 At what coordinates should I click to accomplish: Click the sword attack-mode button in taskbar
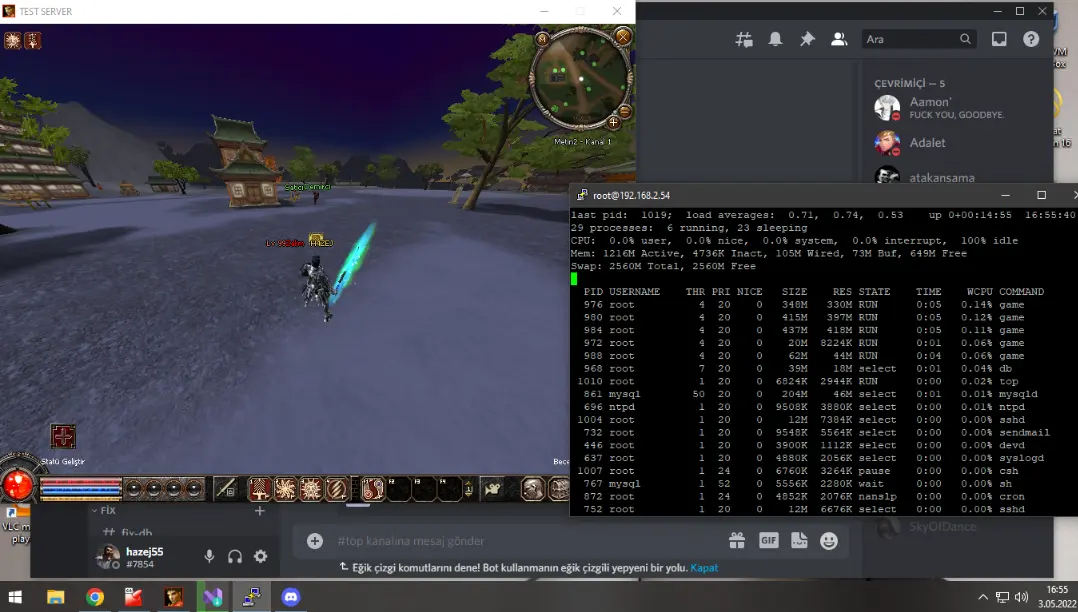tap(226, 489)
